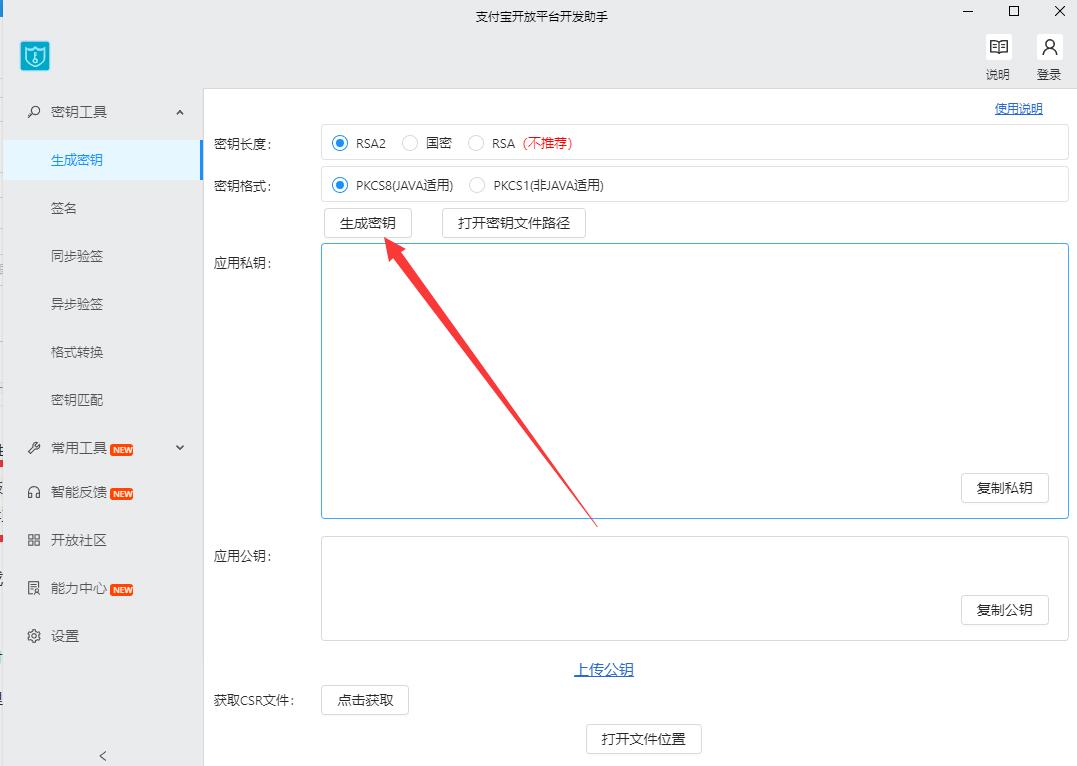Open the 能力中心 menu entry
1077x766 pixels.
point(79,588)
